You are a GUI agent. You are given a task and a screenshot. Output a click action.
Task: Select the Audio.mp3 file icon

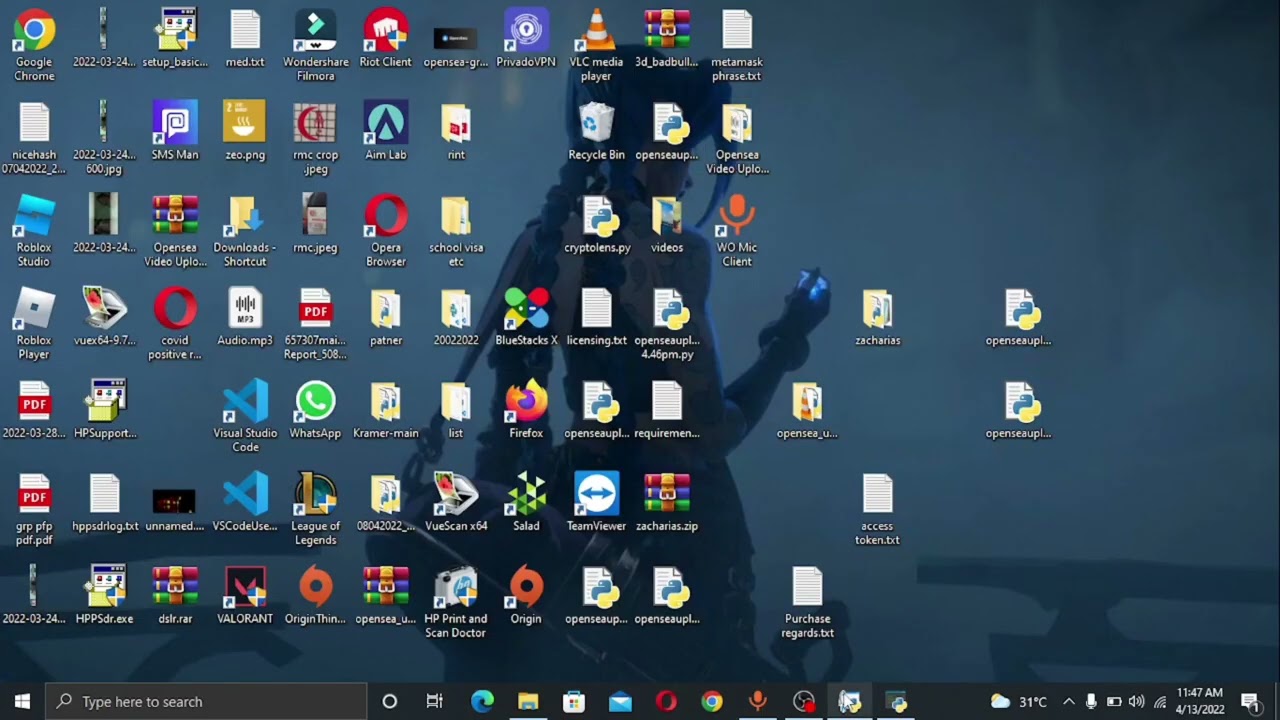pyautogui.click(x=245, y=317)
